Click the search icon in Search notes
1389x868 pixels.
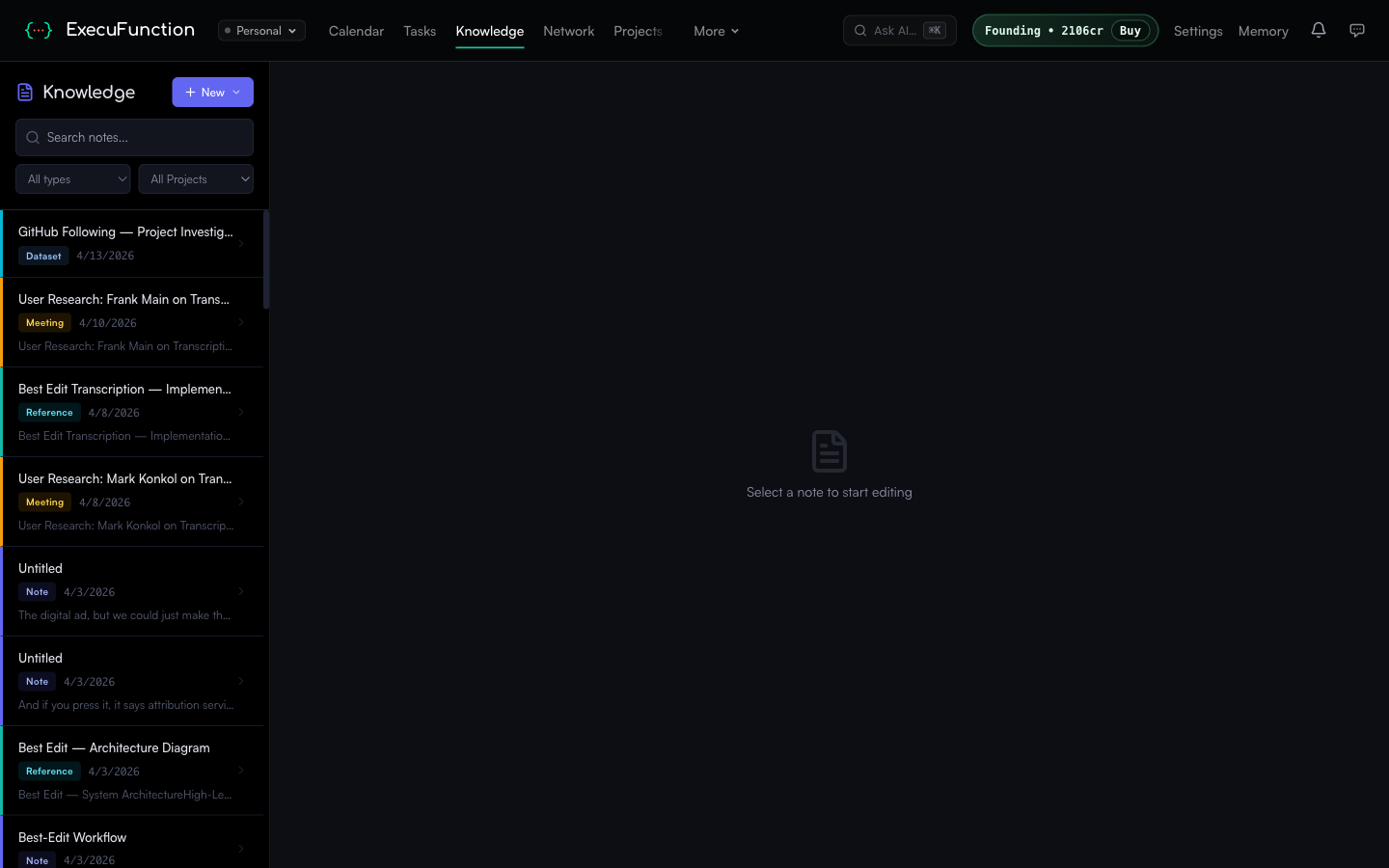click(x=33, y=137)
